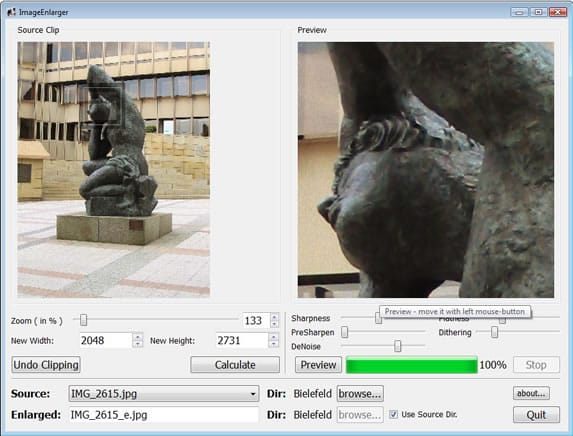Click the Calculate button
573x436 pixels.
coord(235,365)
